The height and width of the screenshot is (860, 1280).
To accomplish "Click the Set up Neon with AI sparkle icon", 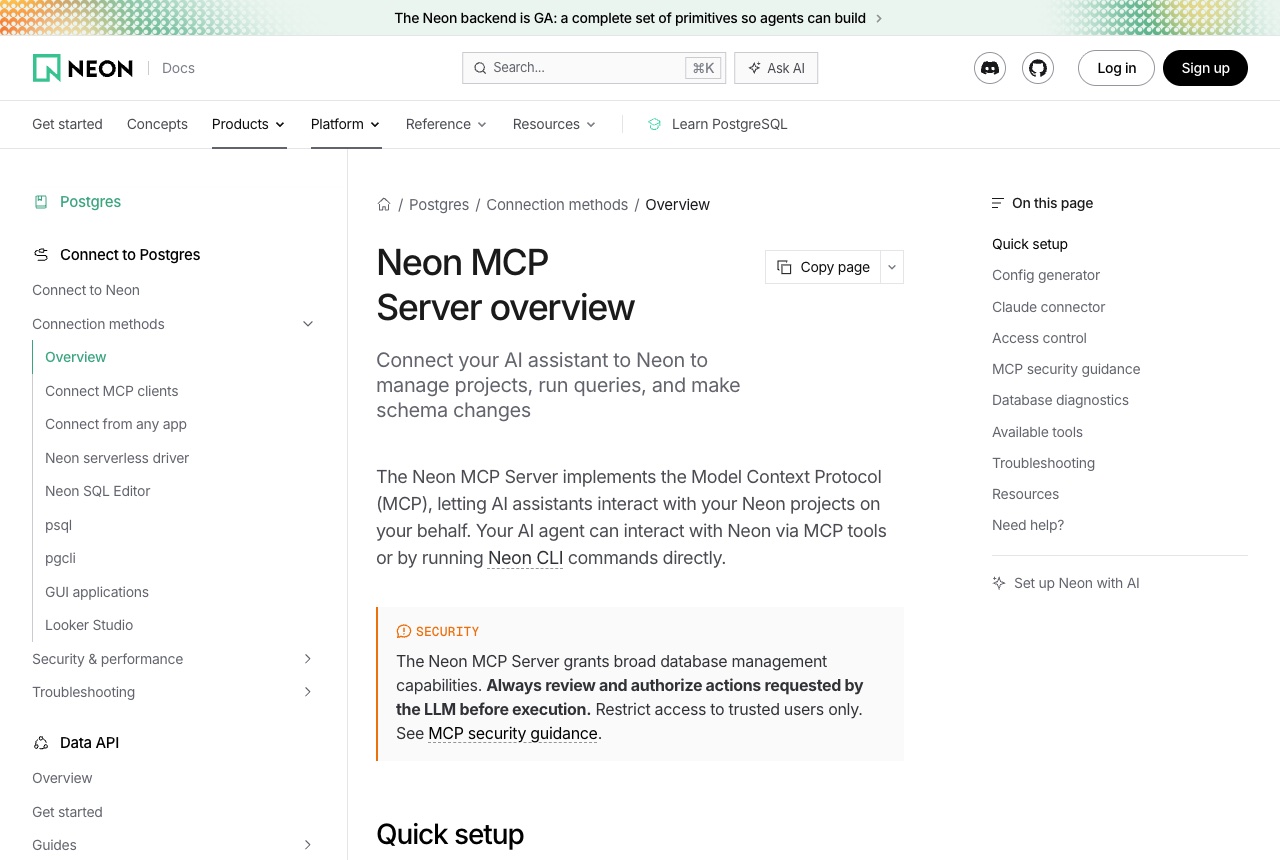I will click(999, 583).
